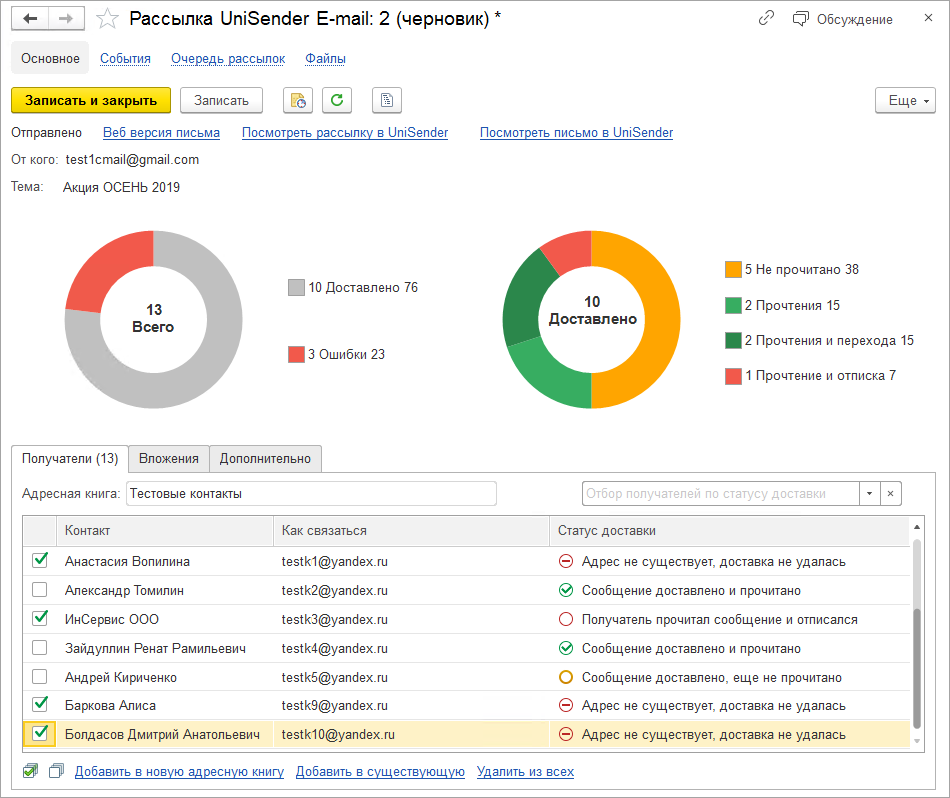Check all recipients with the green checkboxes icon
Image resolution: width=950 pixels, height=798 pixels.
coord(30,771)
